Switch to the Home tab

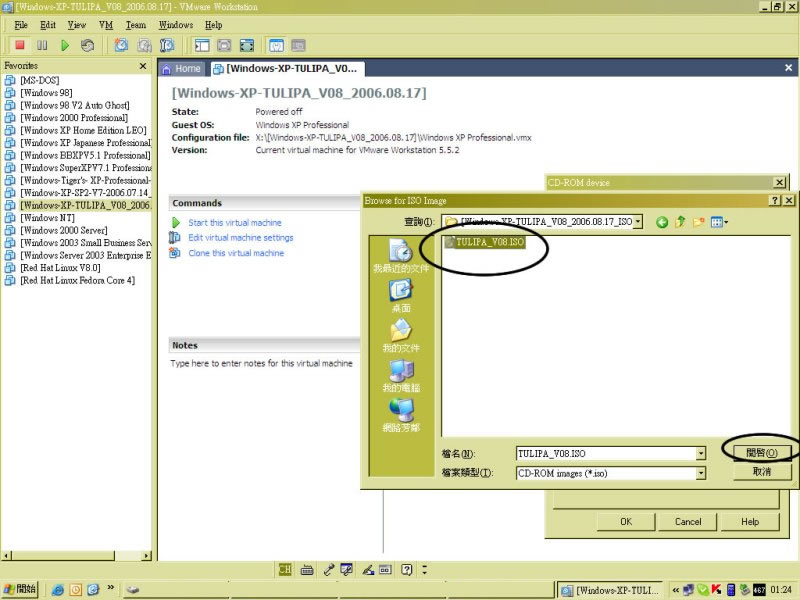[182, 69]
